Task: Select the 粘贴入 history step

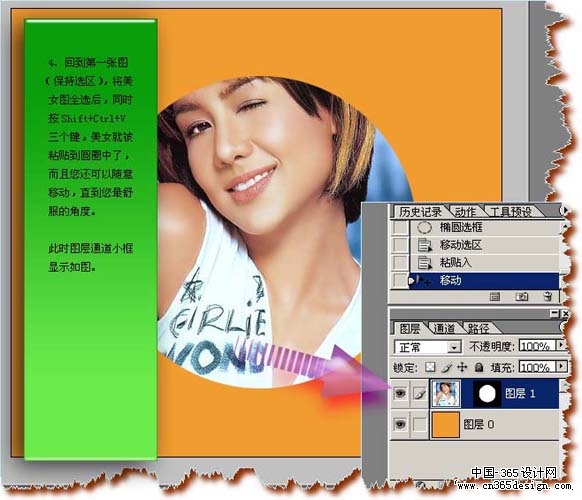Action: click(x=485, y=262)
